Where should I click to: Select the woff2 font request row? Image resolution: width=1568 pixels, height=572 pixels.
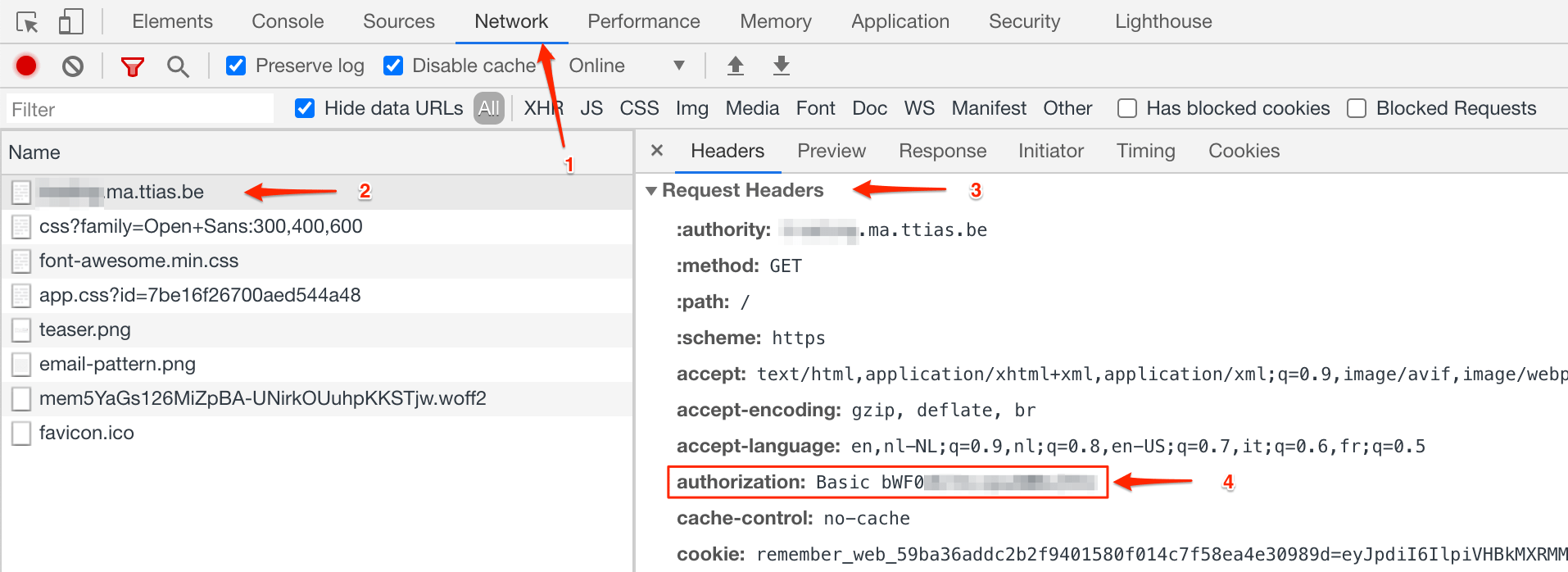tap(317, 398)
